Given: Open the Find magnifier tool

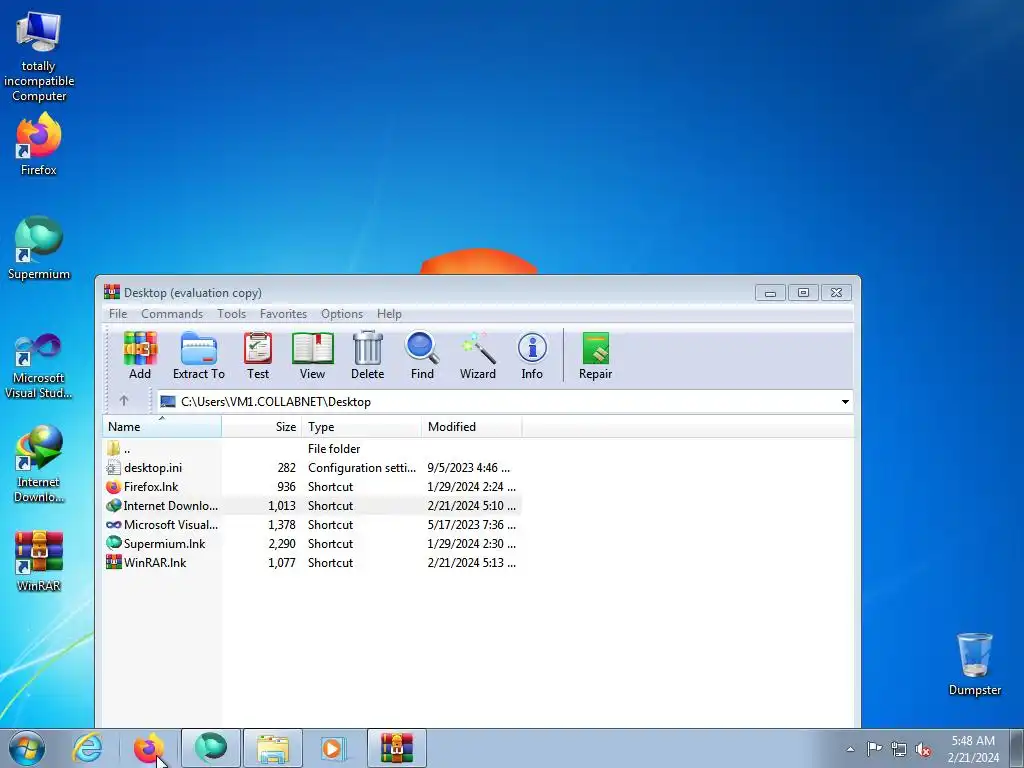Looking at the screenshot, I should click(422, 355).
